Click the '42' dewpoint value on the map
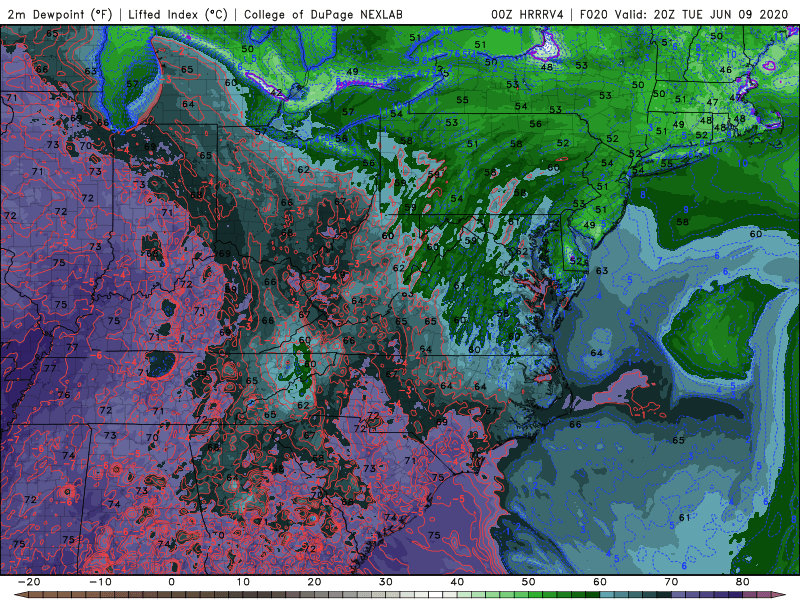The height and width of the screenshot is (600, 800). (276, 93)
